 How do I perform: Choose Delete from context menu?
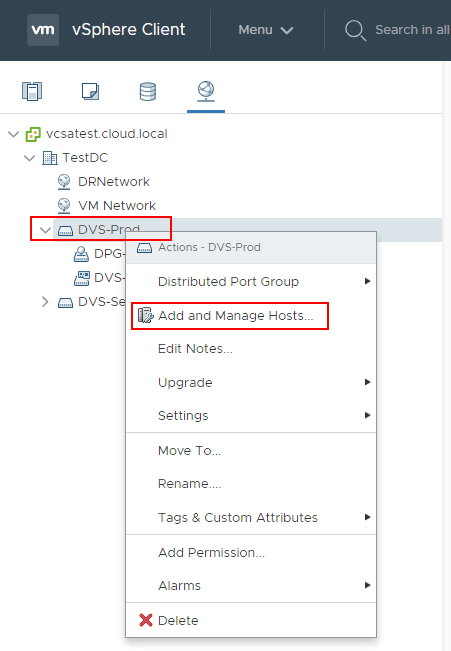pos(251,620)
